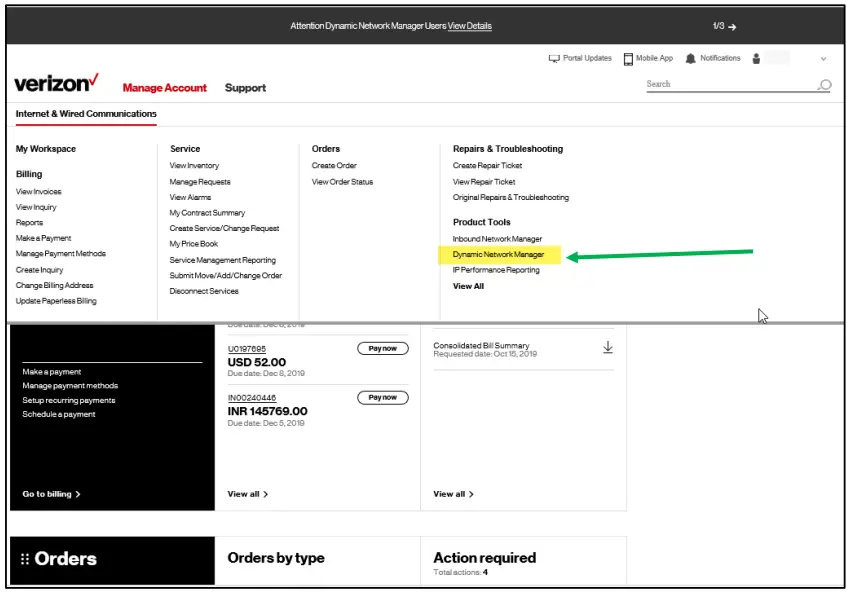This screenshot has height=594, width=847.
Task: Click the Notifications bell icon
Action: click(x=691, y=58)
